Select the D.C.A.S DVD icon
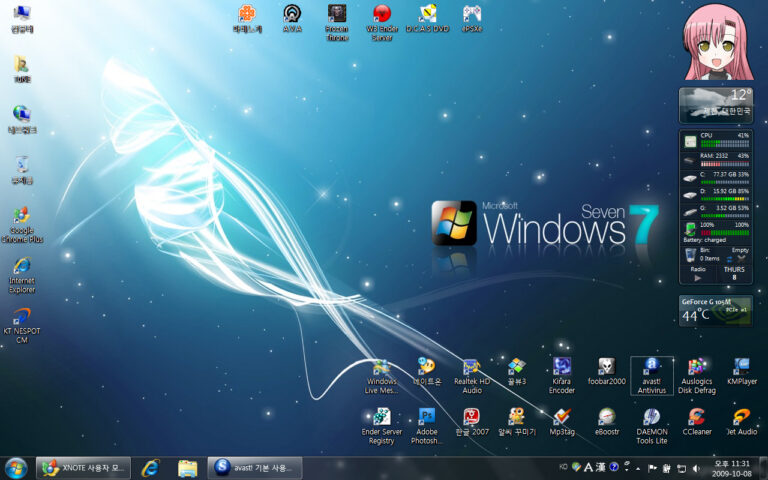 point(428,19)
